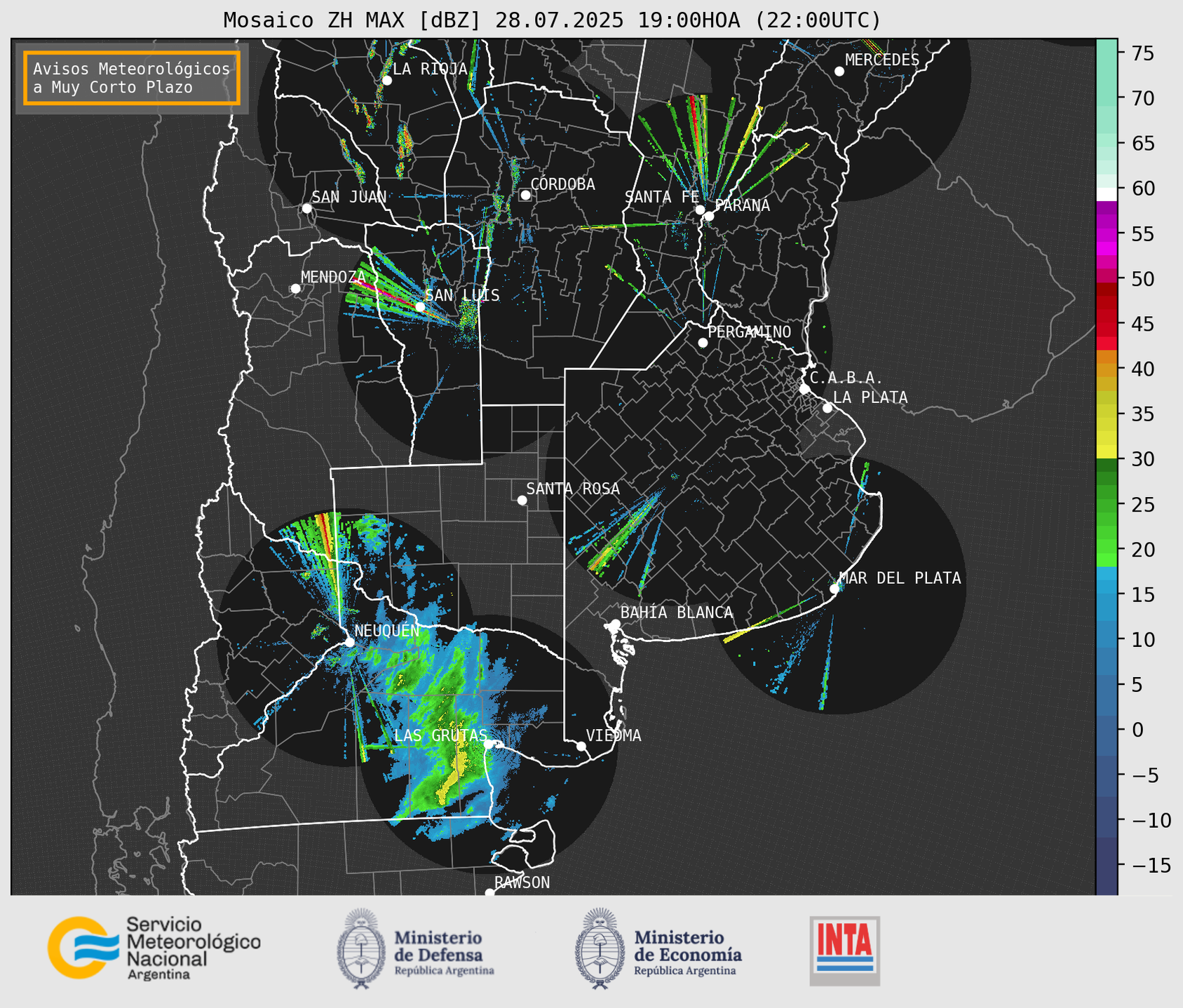Click the 75 dBZ label on color scale
The height and width of the screenshot is (1008, 1183).
click(x=1142, y=53)
